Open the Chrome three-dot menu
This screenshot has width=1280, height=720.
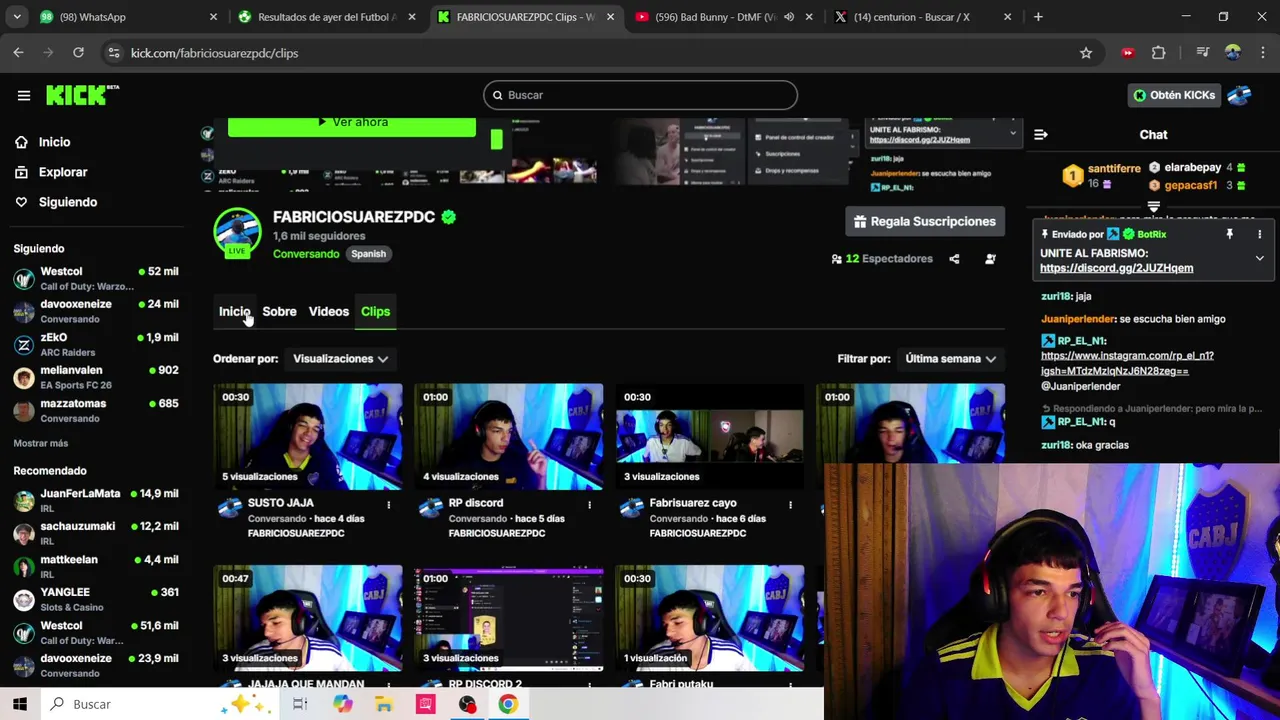tap(1262, 53)
